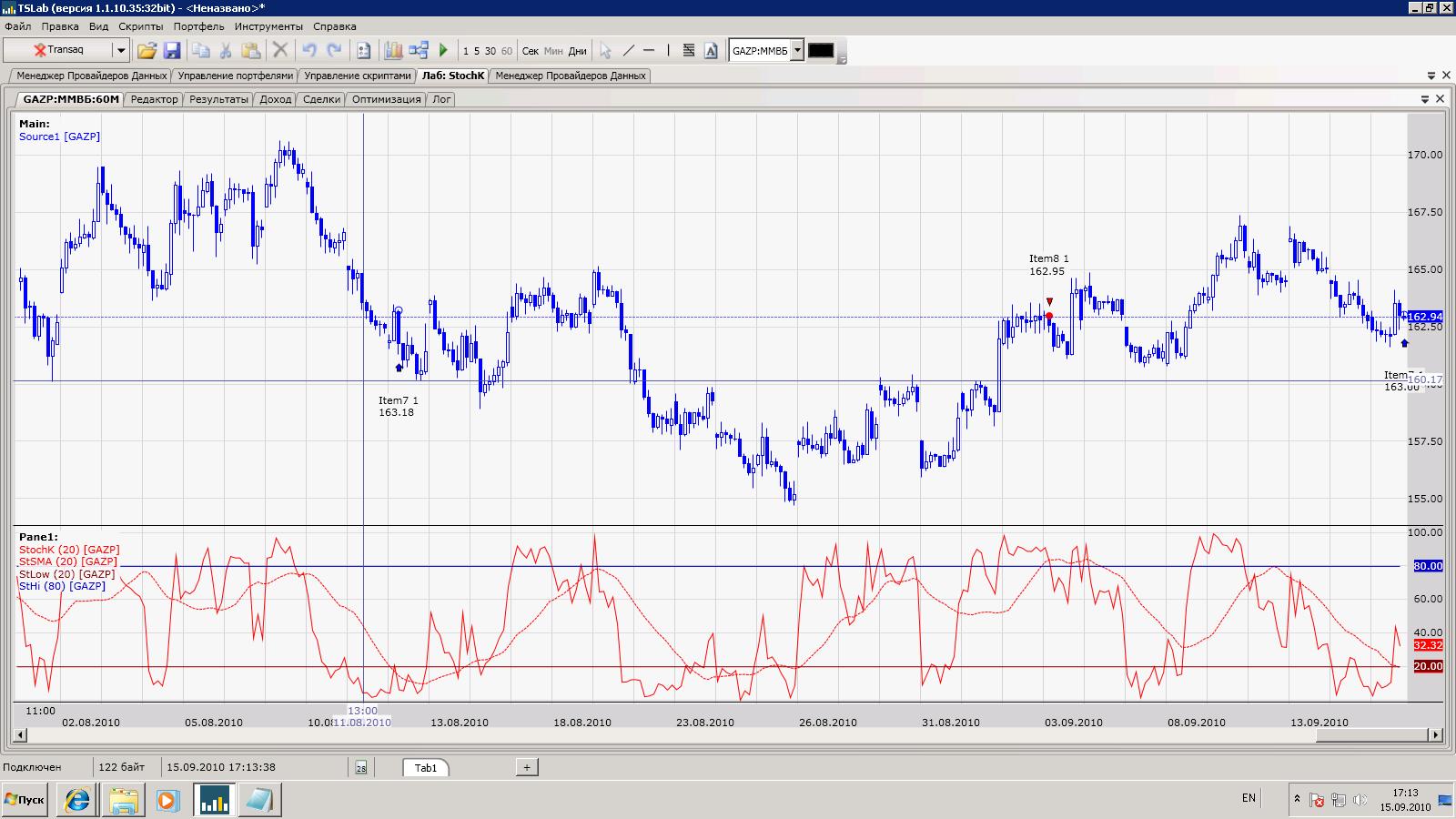Select the horizontal line drawing tool
This screenshot has height=819, width=1456.
(x=649, y=51)
